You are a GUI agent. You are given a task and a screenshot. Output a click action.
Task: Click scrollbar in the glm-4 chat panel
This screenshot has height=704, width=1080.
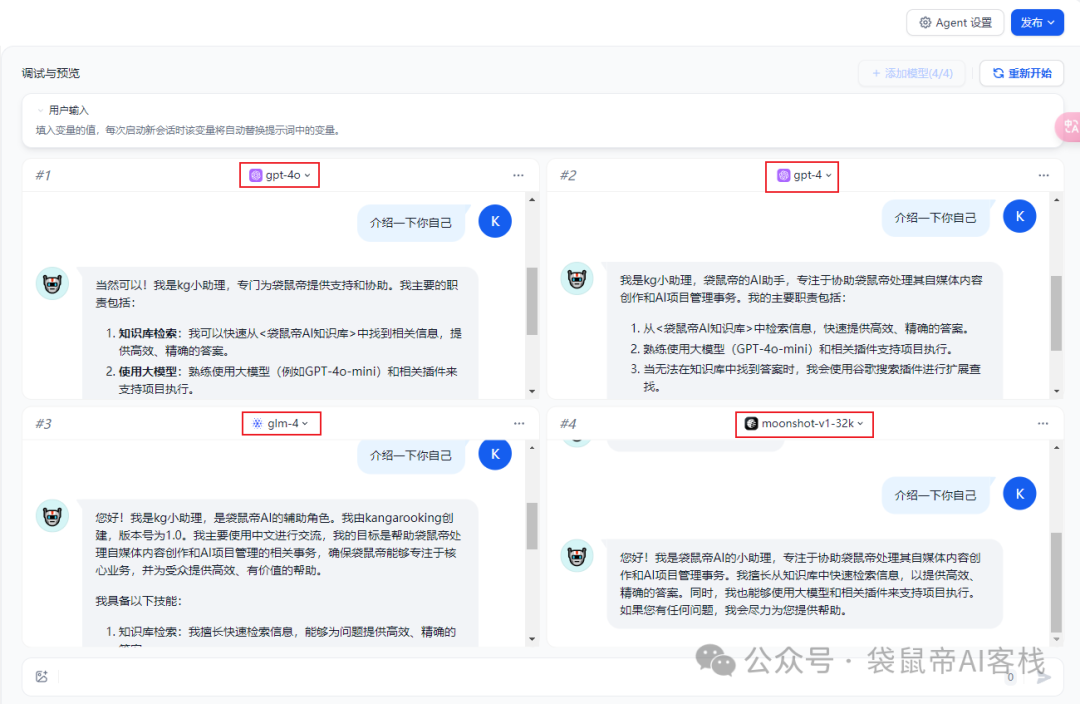pos(532,525)
